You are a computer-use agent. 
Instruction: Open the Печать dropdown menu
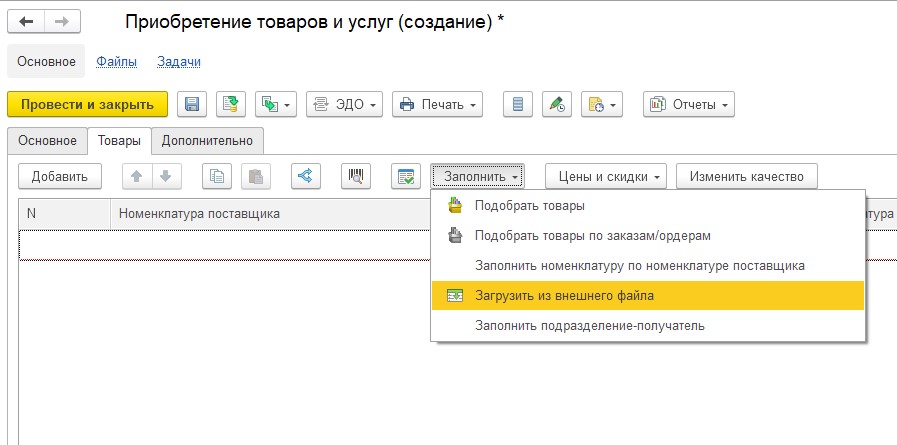pyautogui.click(x=438, y=105)
